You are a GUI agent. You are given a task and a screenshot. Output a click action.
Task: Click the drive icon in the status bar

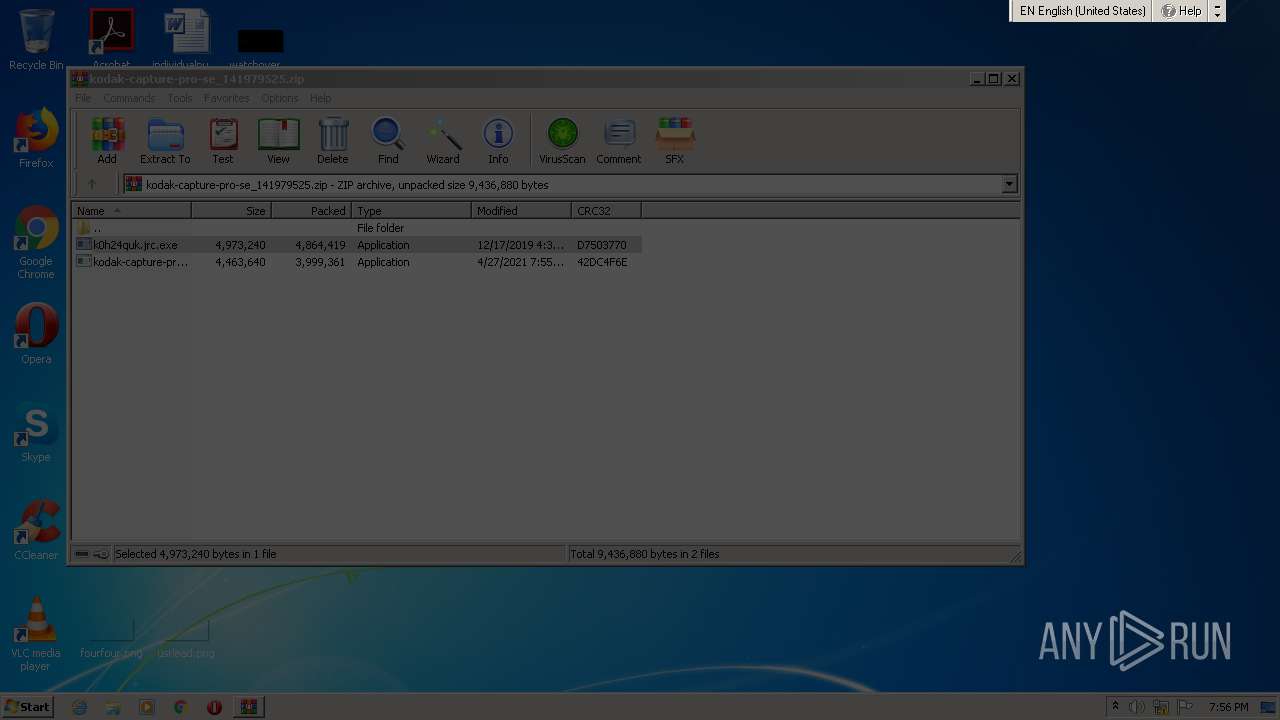pyautogui.click(x=82, y=554)
